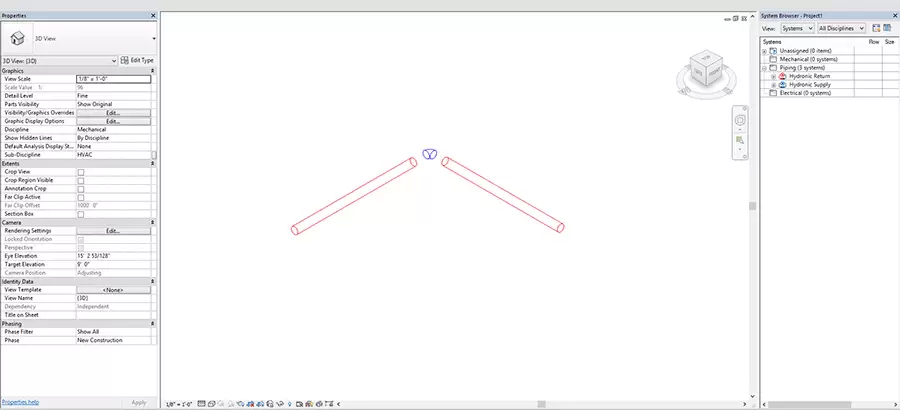Screen dimensions: 900x410
Task: Click restore icon of the 3D view window
Action: coord(736,18)
